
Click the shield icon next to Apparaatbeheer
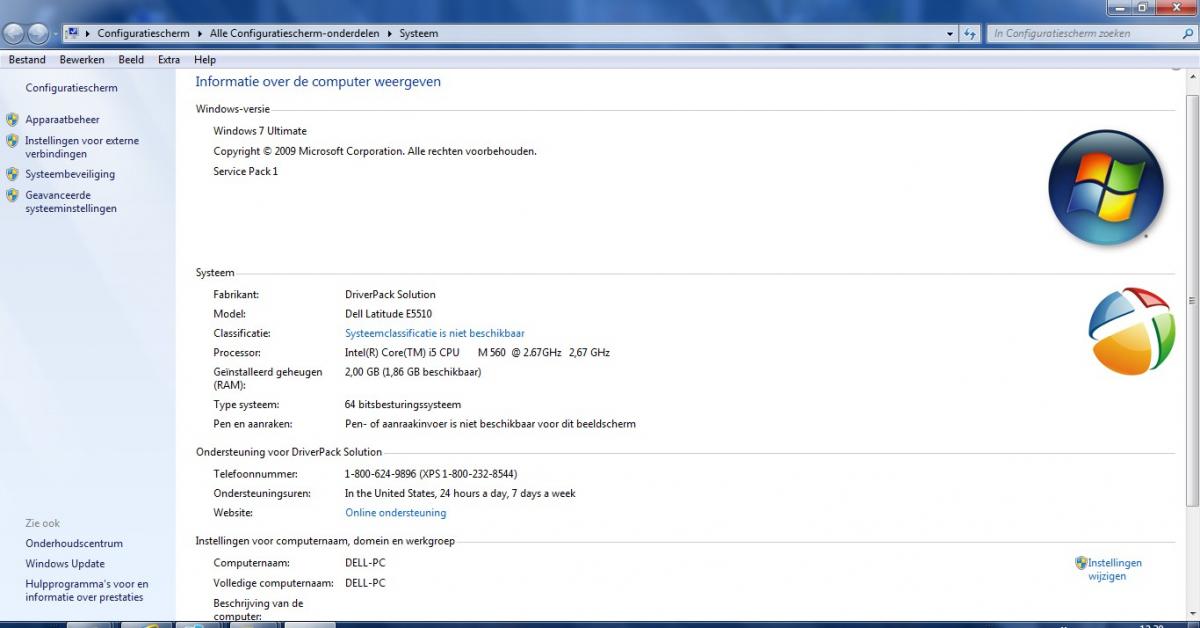pyautogui.click(x=12, y=119)
